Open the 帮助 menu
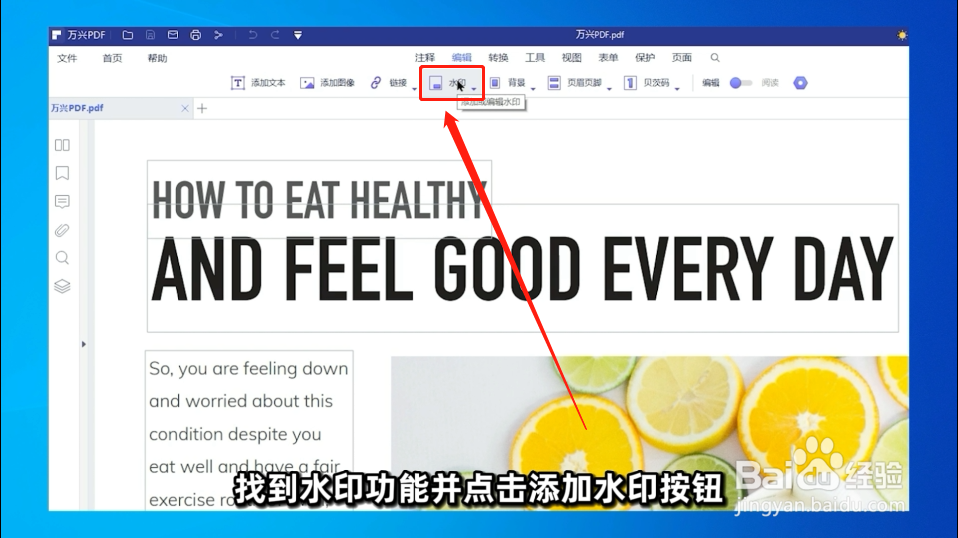 [x=157, y=58]
